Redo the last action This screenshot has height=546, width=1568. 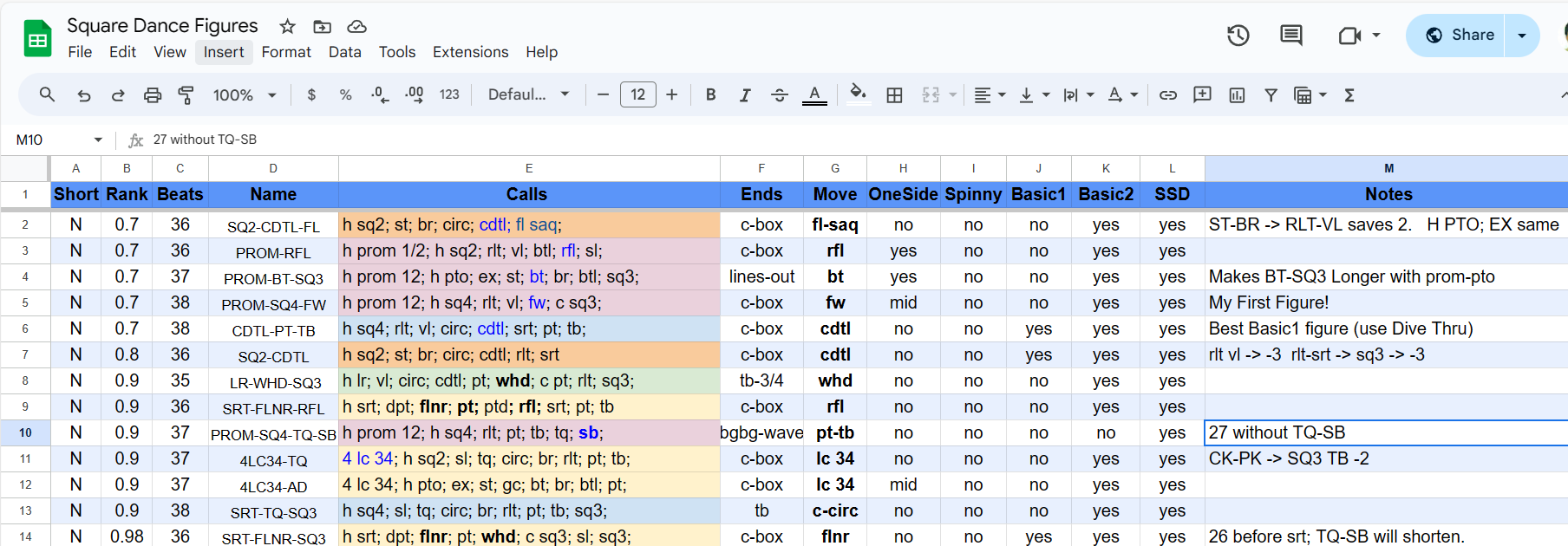coord(118,95)
